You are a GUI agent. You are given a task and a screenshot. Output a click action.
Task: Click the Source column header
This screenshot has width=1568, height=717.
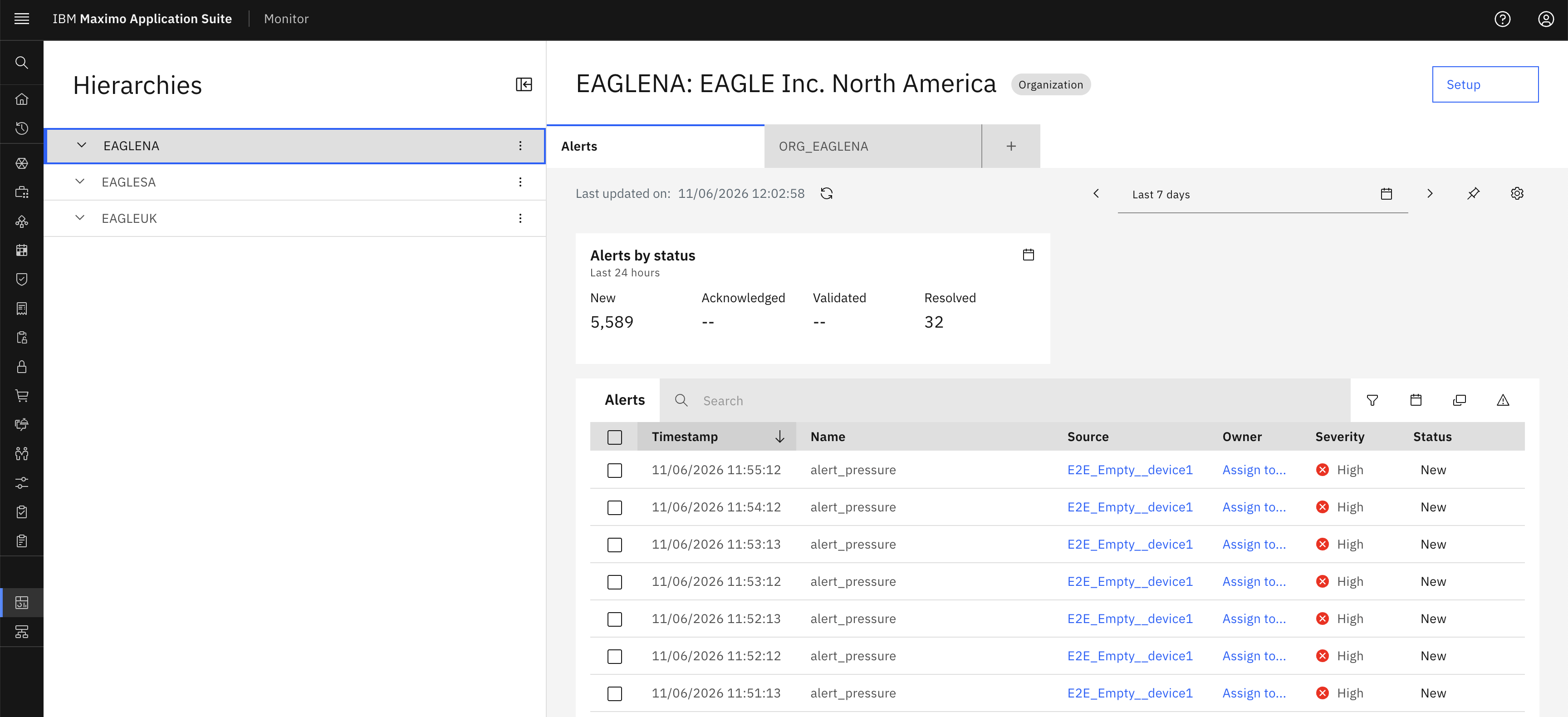point(1088,437)
